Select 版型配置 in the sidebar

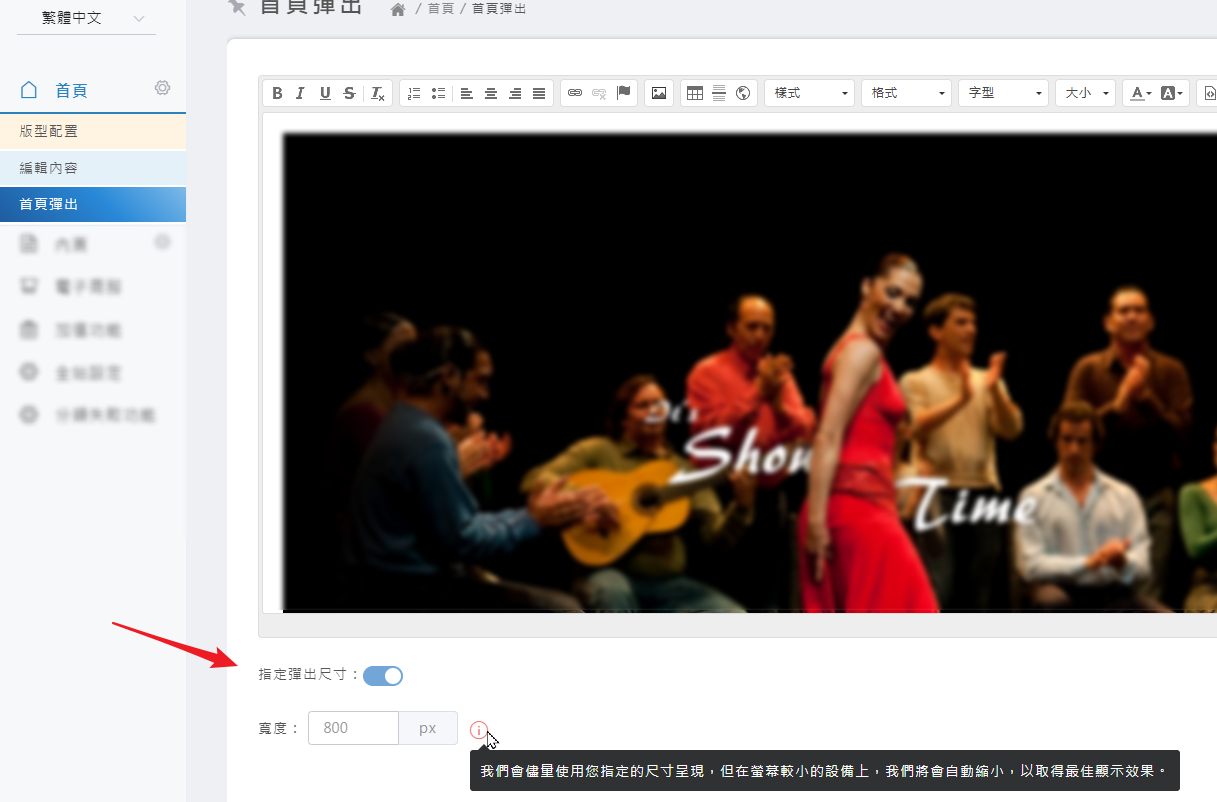[x=92, y=131]
